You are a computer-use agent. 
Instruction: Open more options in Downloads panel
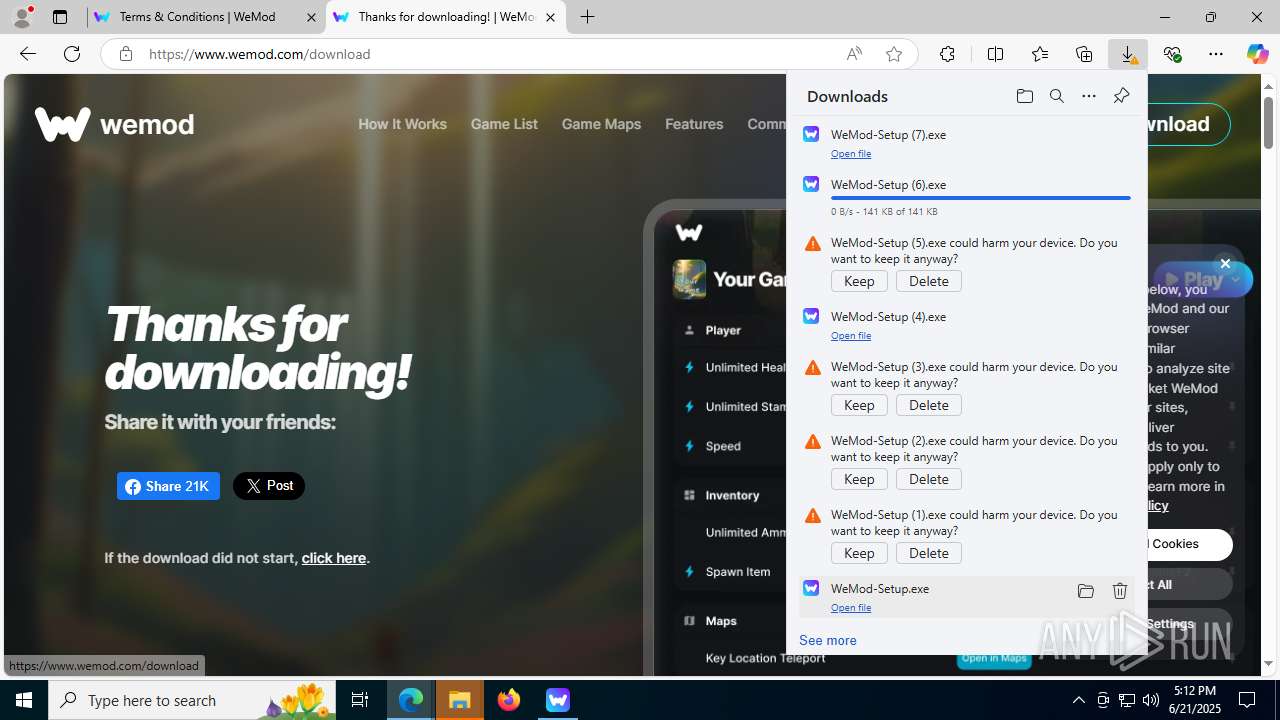point(1088,96)
